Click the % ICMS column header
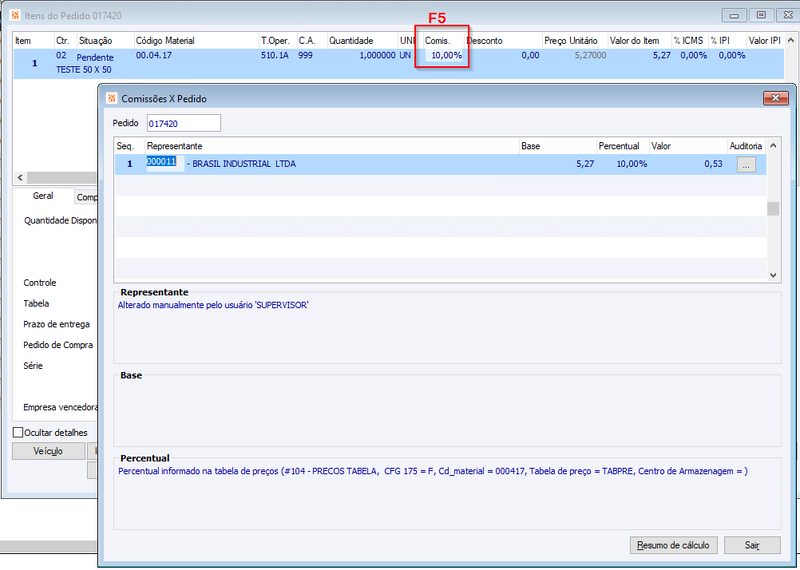The height and width of the screenshot is (570, 800). (688, 40)
